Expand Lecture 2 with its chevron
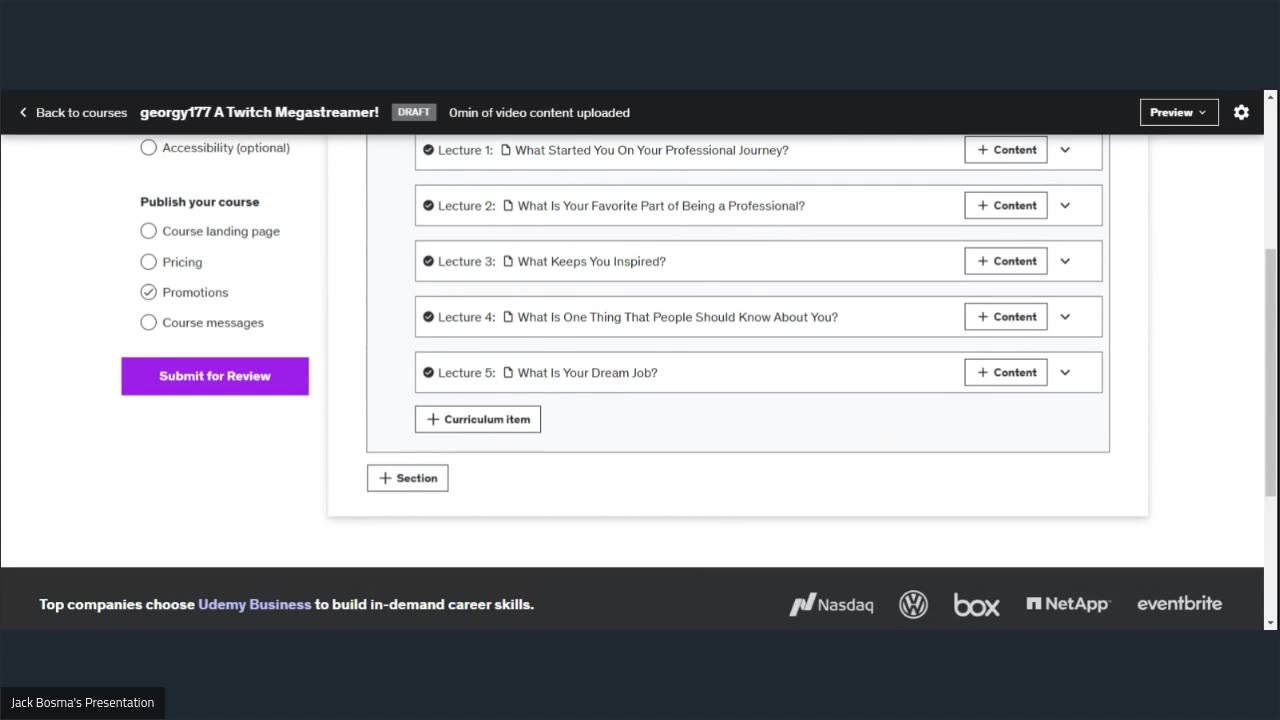This screenshot has height=720, width=1280. pyautogui.click(x=1065, y=206)
